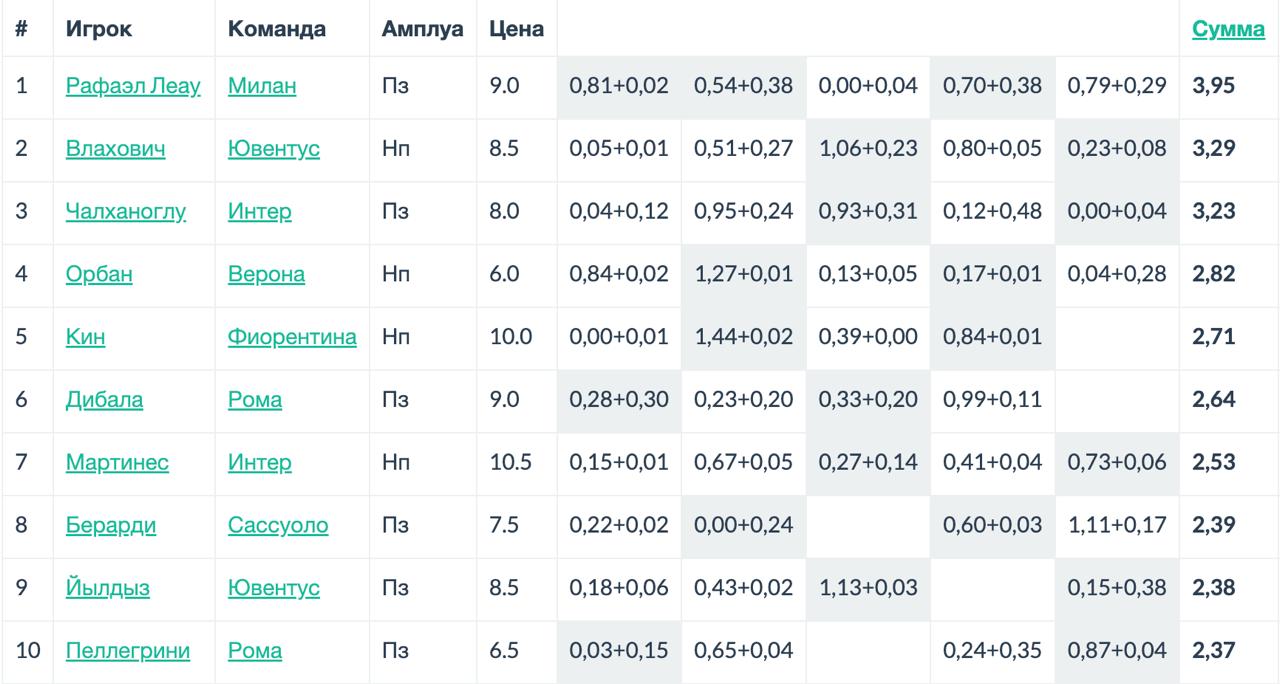Click the Игрок column header
The width and height of the screenshot is (1280, 684).
tap(99, 29)
